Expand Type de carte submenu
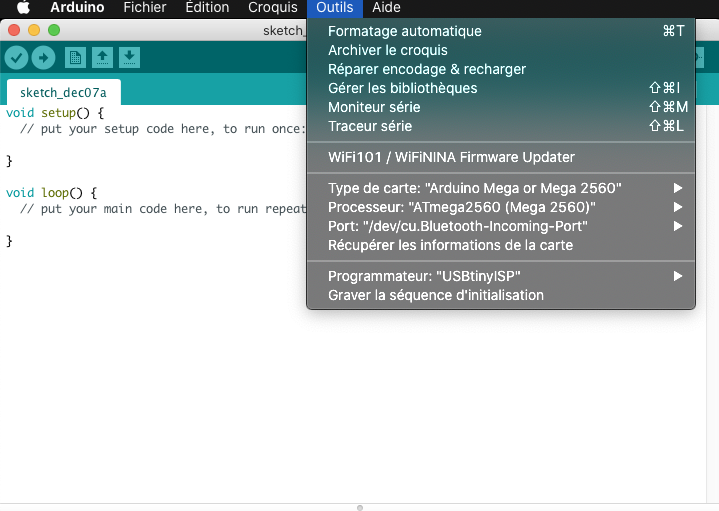The width and height of the screenshot is (719, 511). [x=501, y=189]
